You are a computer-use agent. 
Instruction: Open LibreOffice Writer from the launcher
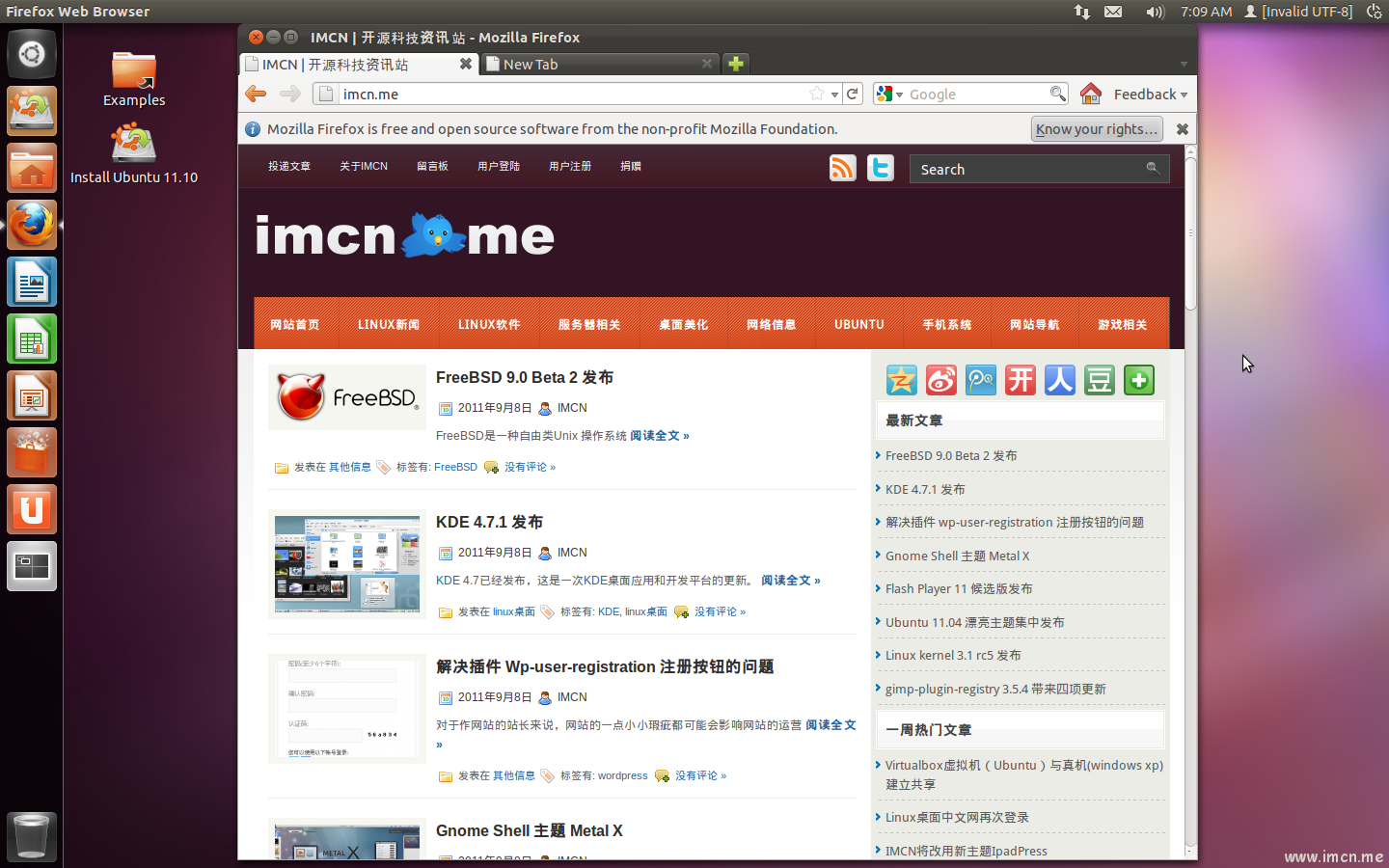tap(32, 282)
